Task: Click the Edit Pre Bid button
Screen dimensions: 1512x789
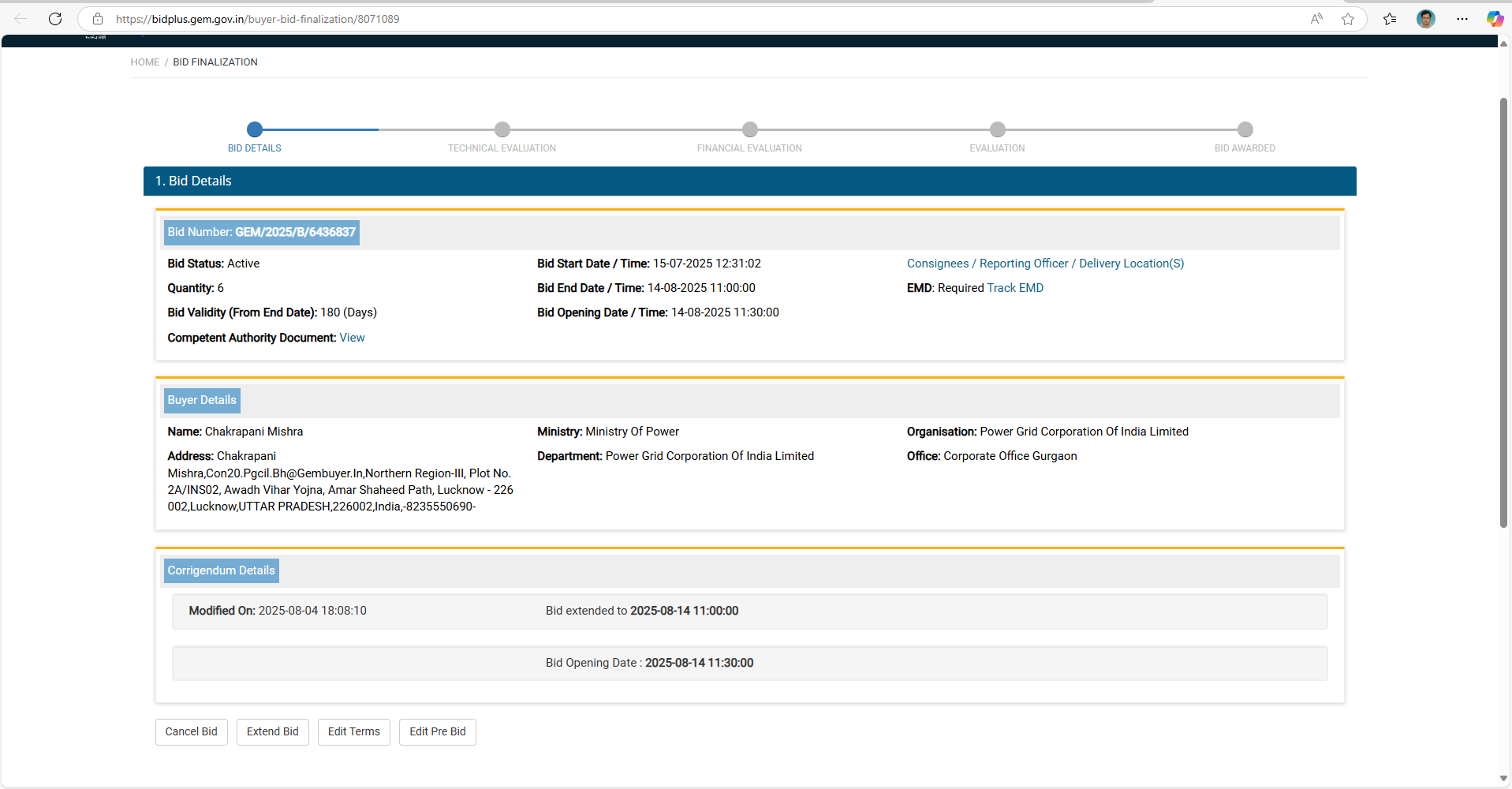Action: click(x=438, y=731)
